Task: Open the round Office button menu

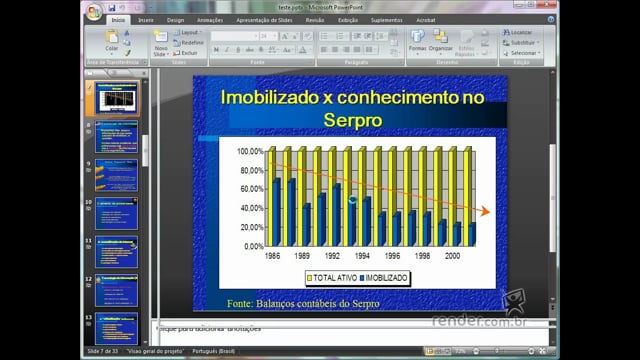Action: click(x=94, y=12)
